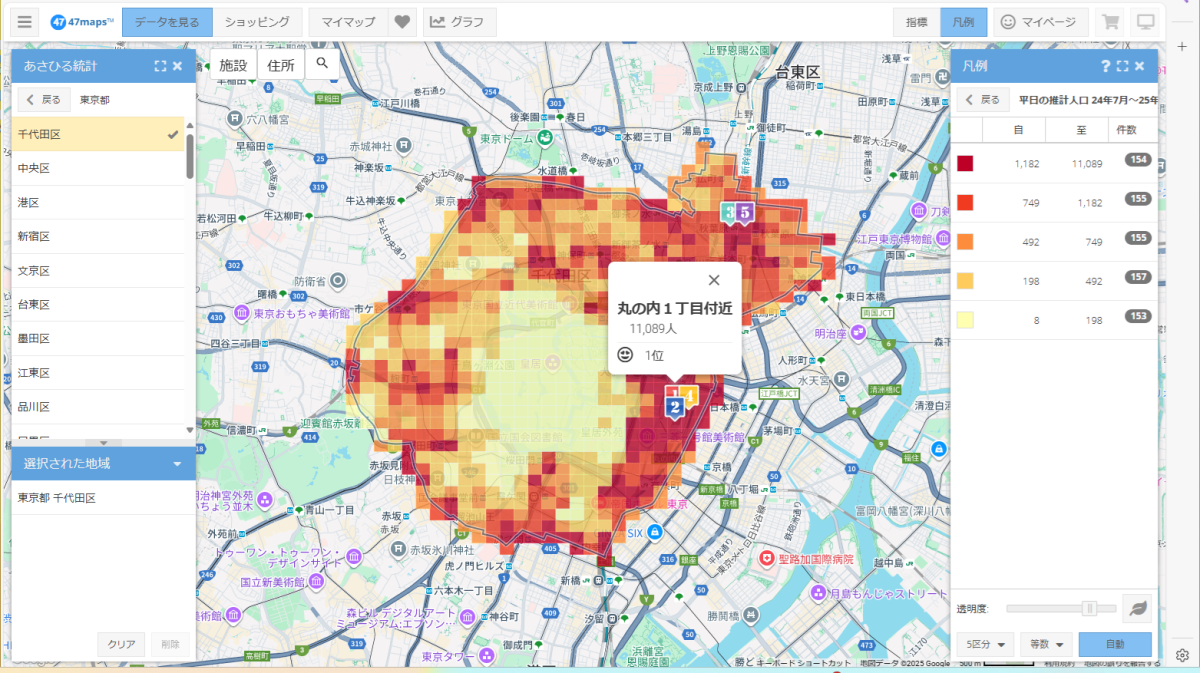The image size is (1200, 673).
Task: Open the hamburger main menu
Action: [26, 22]
